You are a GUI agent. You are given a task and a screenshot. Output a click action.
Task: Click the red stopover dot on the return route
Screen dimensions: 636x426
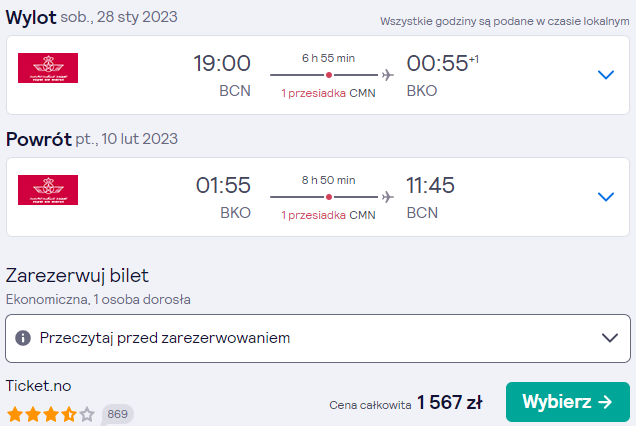[x=329, y=197]
